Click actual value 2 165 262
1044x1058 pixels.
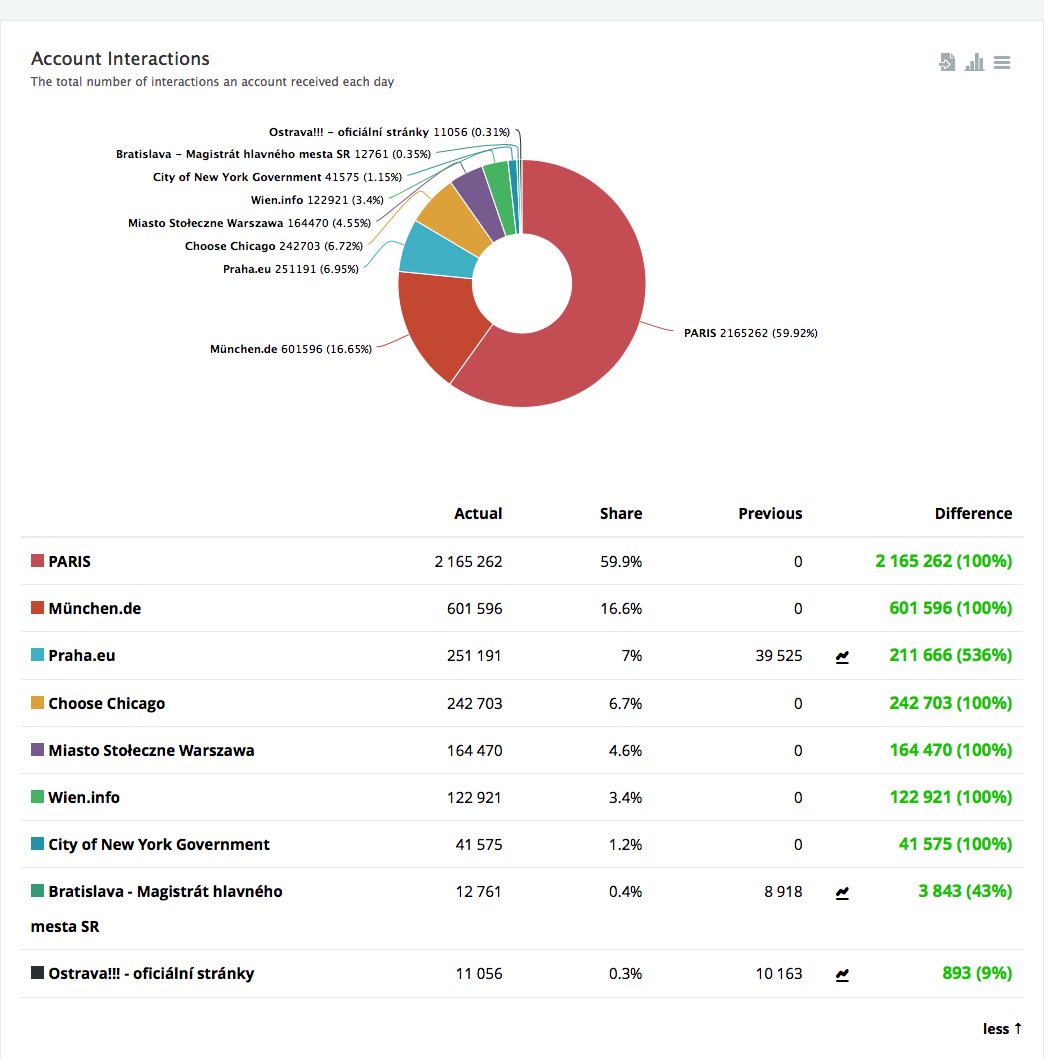pyautogui.click(x=468, y=562)
